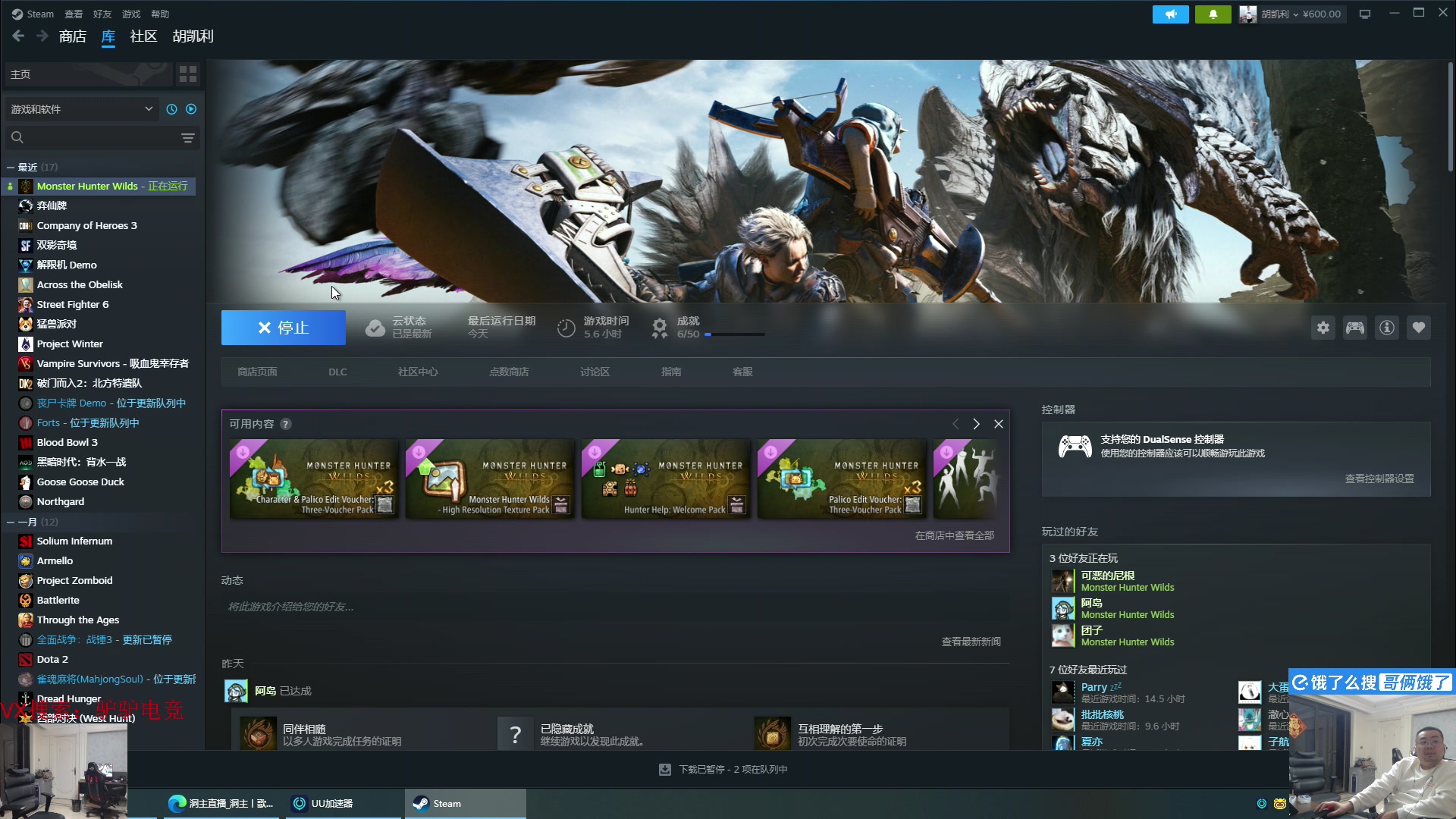Viewport: 1456px width, 819px height.
Task: Open advanced filter options icon
Action: tap(187, 137)
